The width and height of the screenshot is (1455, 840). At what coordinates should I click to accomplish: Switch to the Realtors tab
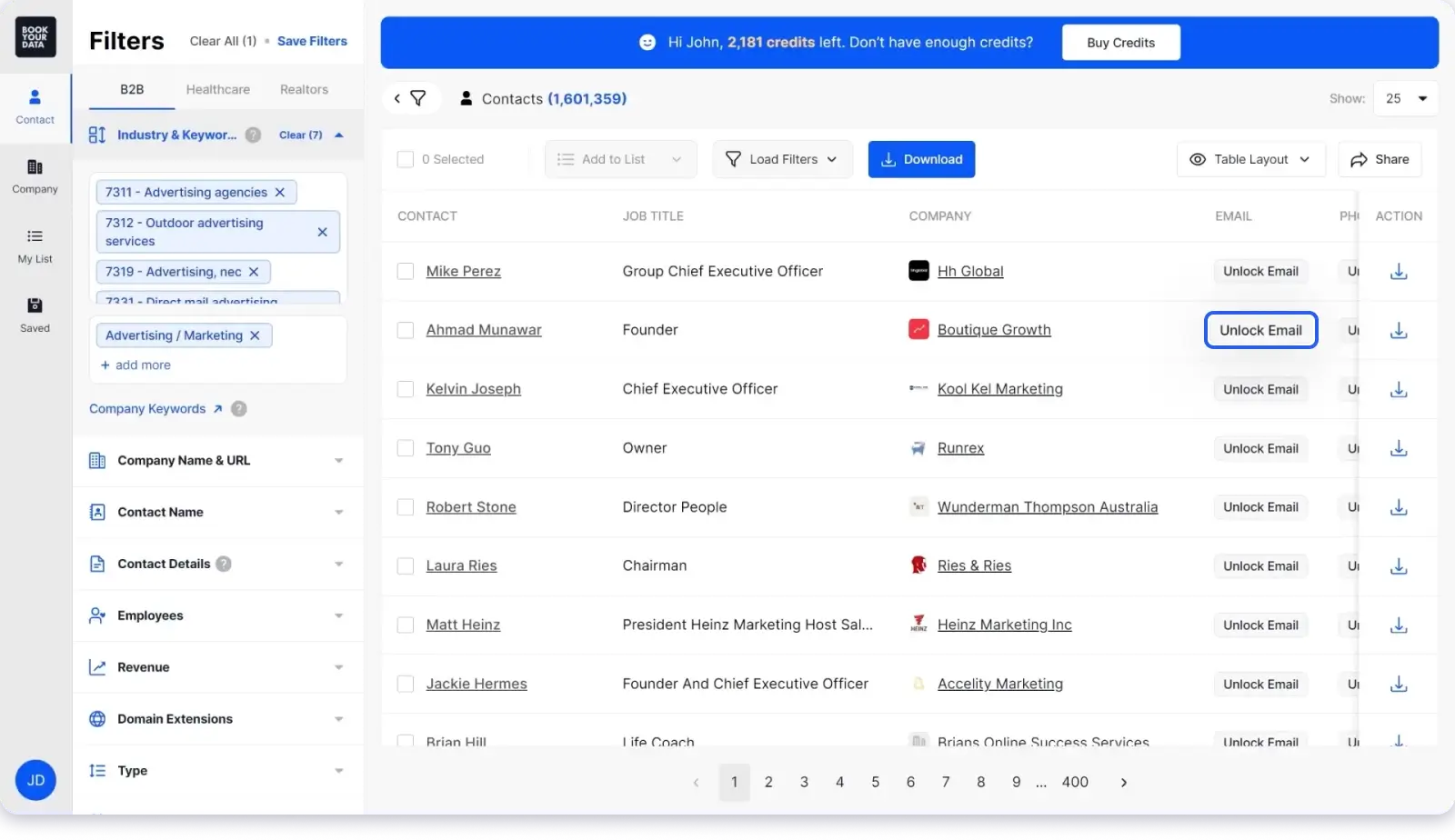pyautogui.click(x=304, y=89)
